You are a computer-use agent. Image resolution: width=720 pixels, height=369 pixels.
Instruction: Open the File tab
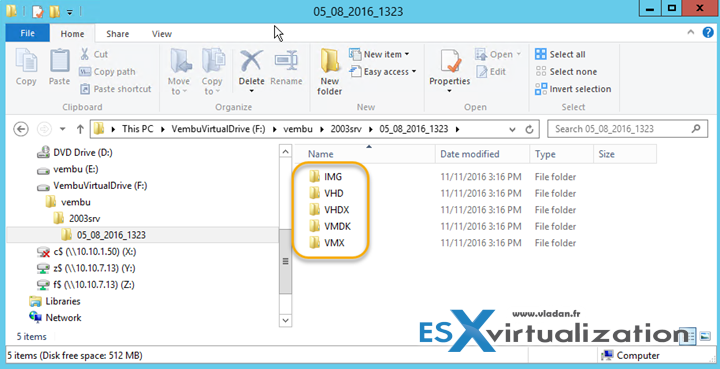tap(28, 34)
